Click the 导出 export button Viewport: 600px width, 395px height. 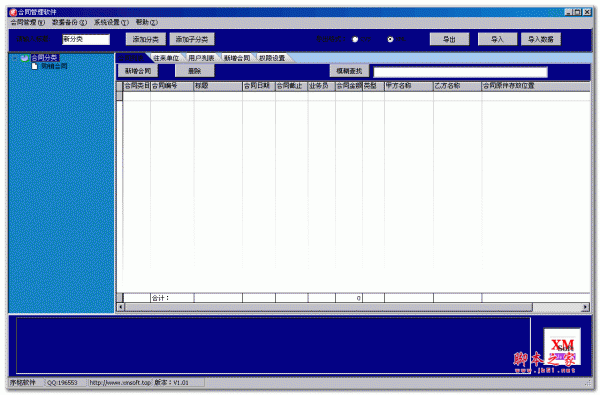point(449,39)
